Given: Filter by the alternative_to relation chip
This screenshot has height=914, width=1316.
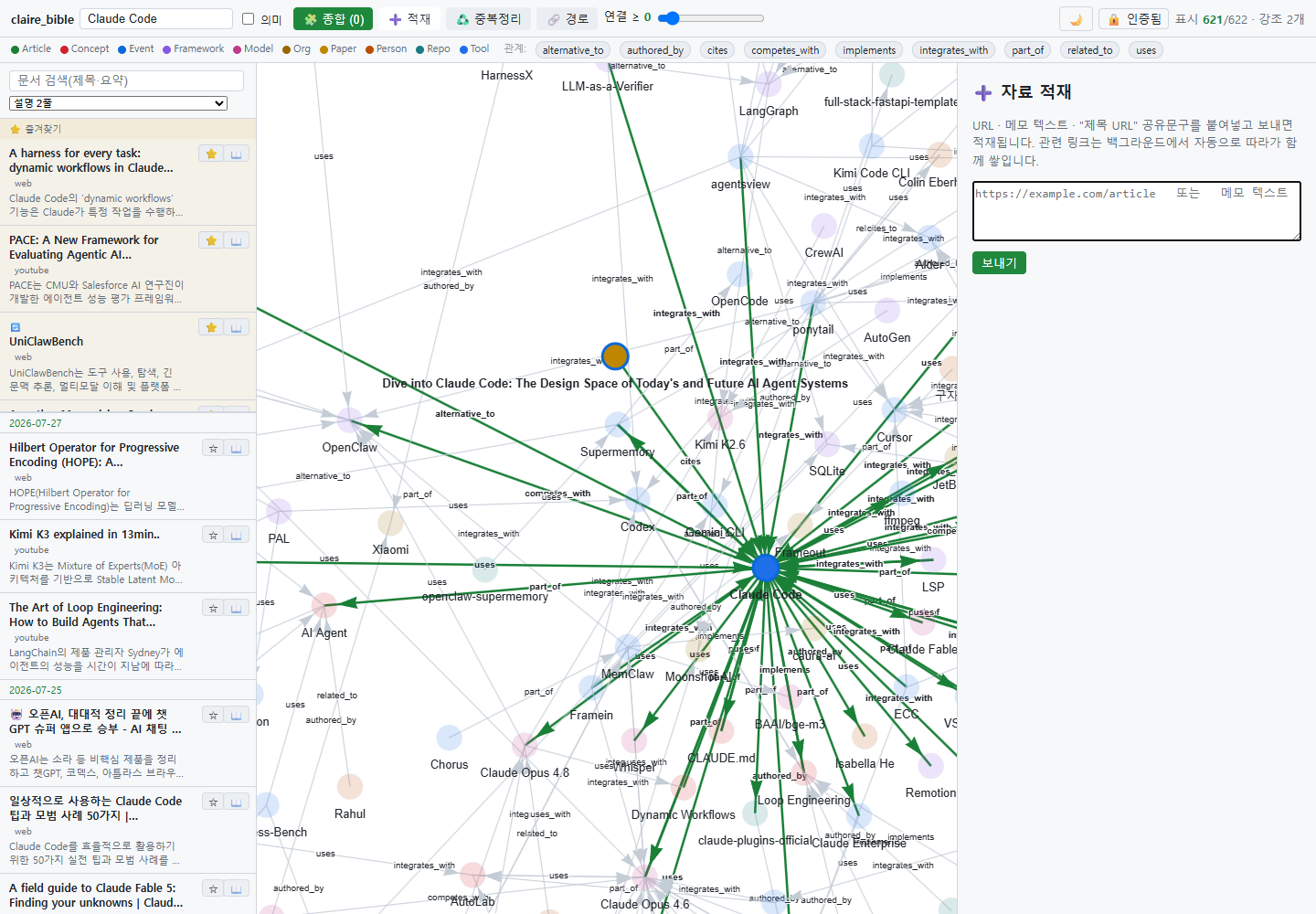Looking at the screenshot, I should 573,50.
